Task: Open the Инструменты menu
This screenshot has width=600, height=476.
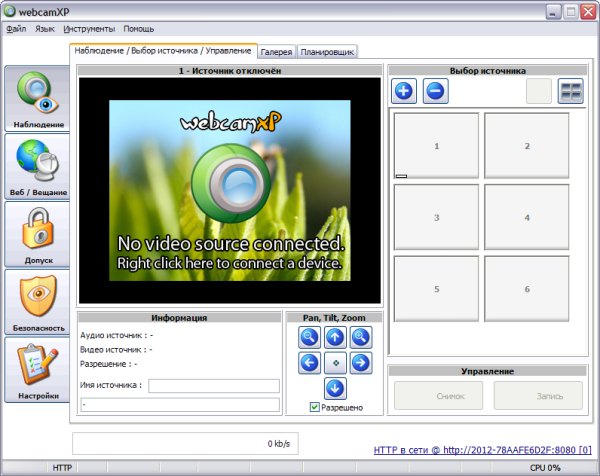Action: [x=89, y=29]
